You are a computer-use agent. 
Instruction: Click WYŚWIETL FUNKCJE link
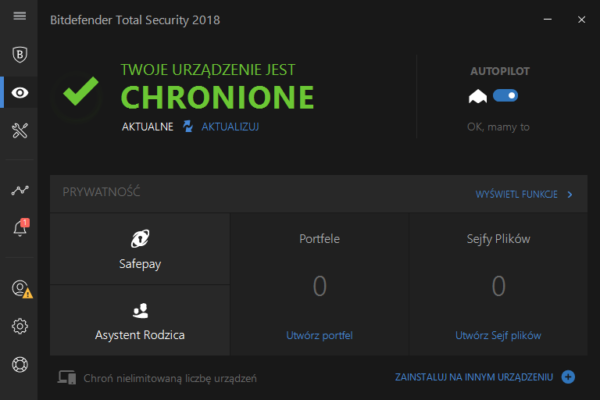click(x=516, y=194)
